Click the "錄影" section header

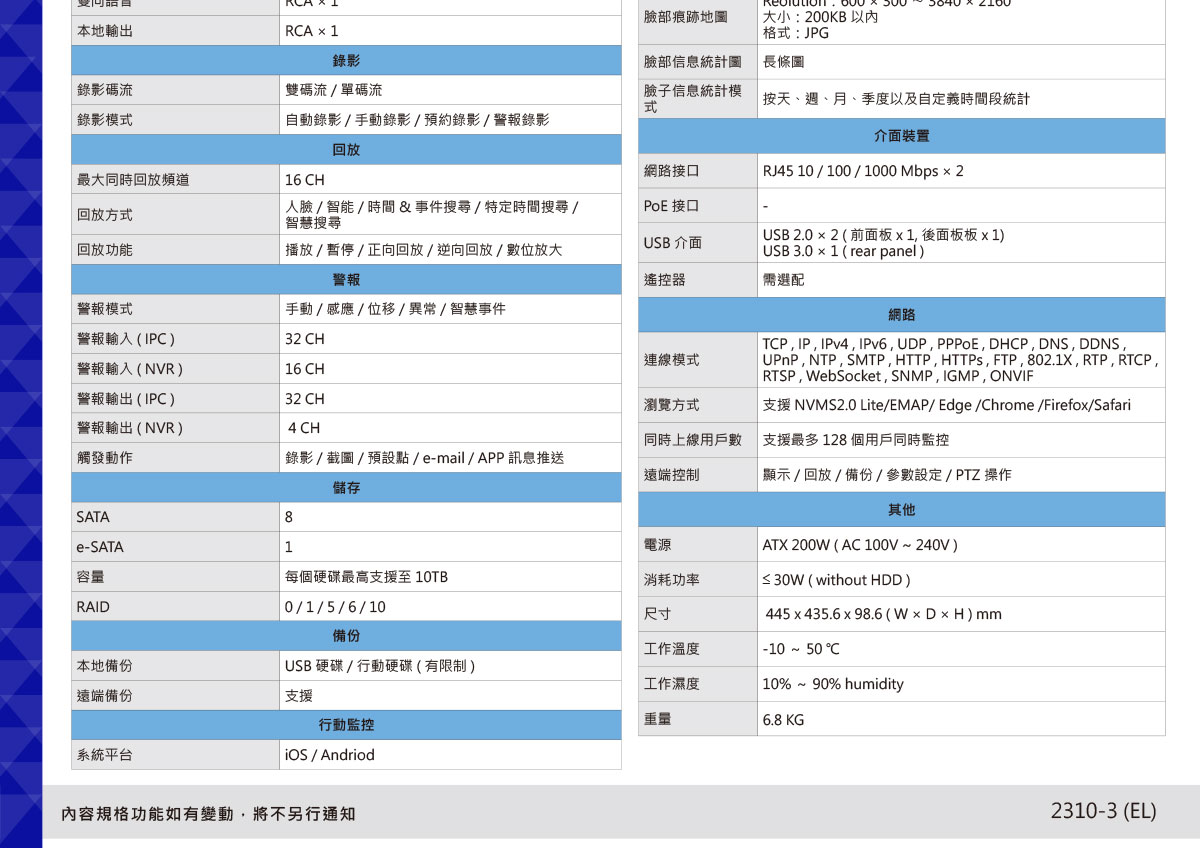click(346, 61)
